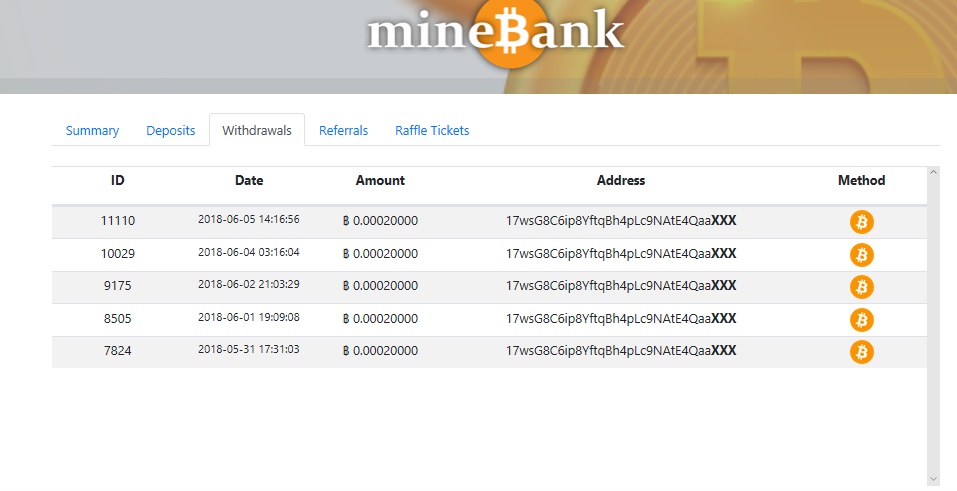The height and width of the screenshot is (491, 957).
Task: Click the wallet address in row 7824
Action: 621,350
